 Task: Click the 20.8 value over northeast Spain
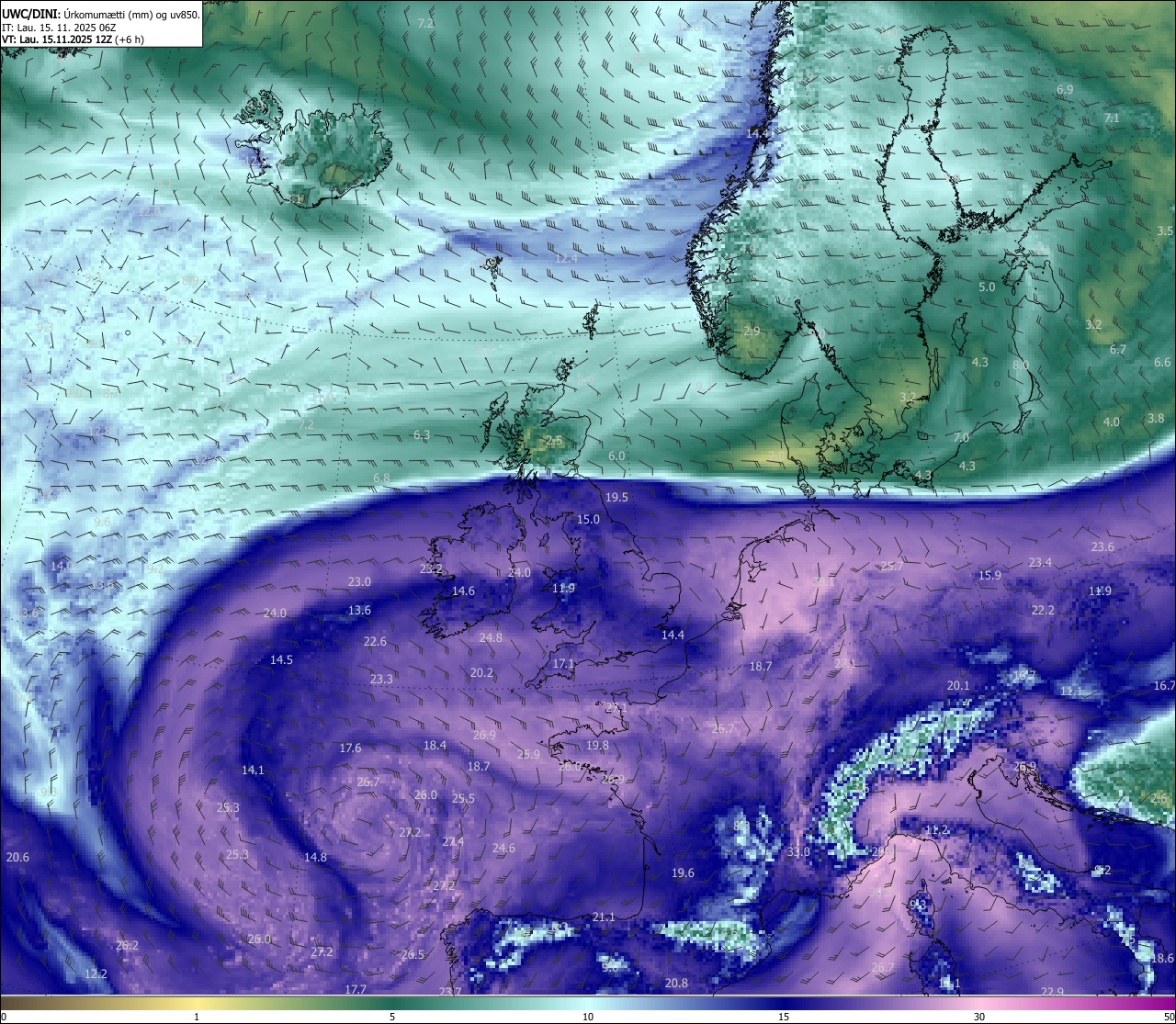click(676, 983)
